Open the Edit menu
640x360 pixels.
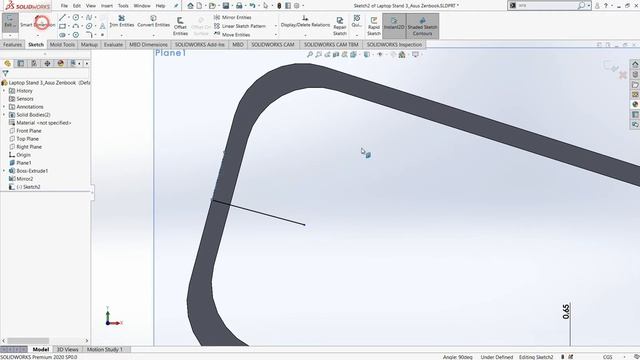coord(77,6)
